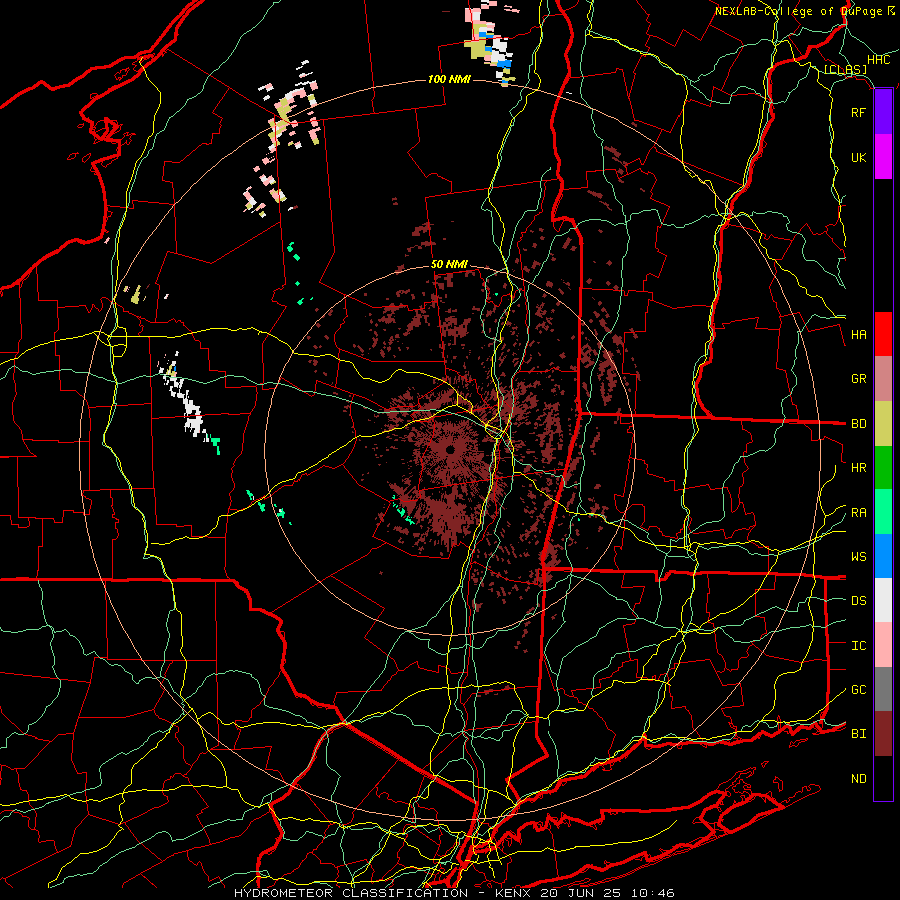Click the BD legend label
This screenshot has width=900, height=900.
[858, 424]
